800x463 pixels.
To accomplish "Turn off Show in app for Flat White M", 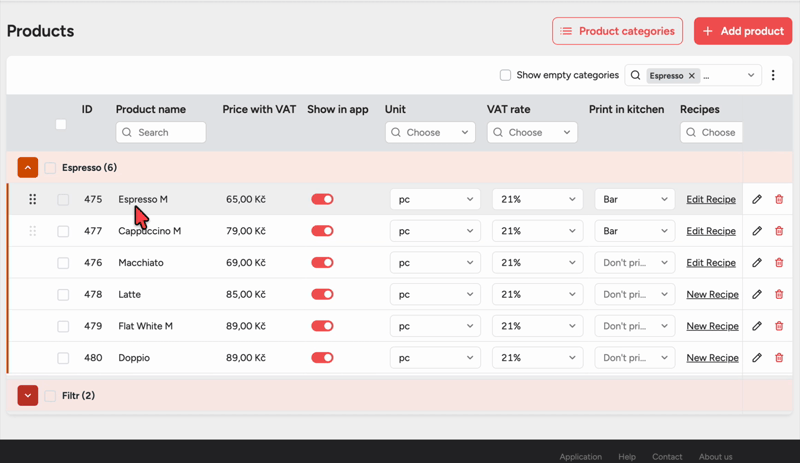I will [x=322, y=326].
